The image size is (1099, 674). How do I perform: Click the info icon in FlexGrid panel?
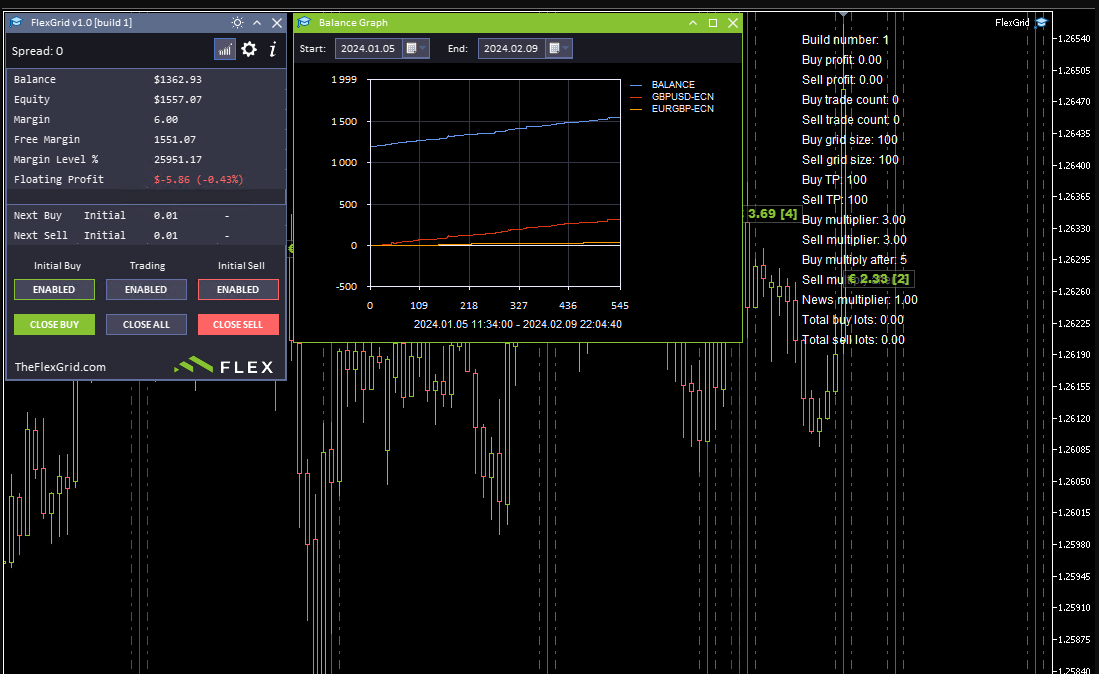click(272, 49)
